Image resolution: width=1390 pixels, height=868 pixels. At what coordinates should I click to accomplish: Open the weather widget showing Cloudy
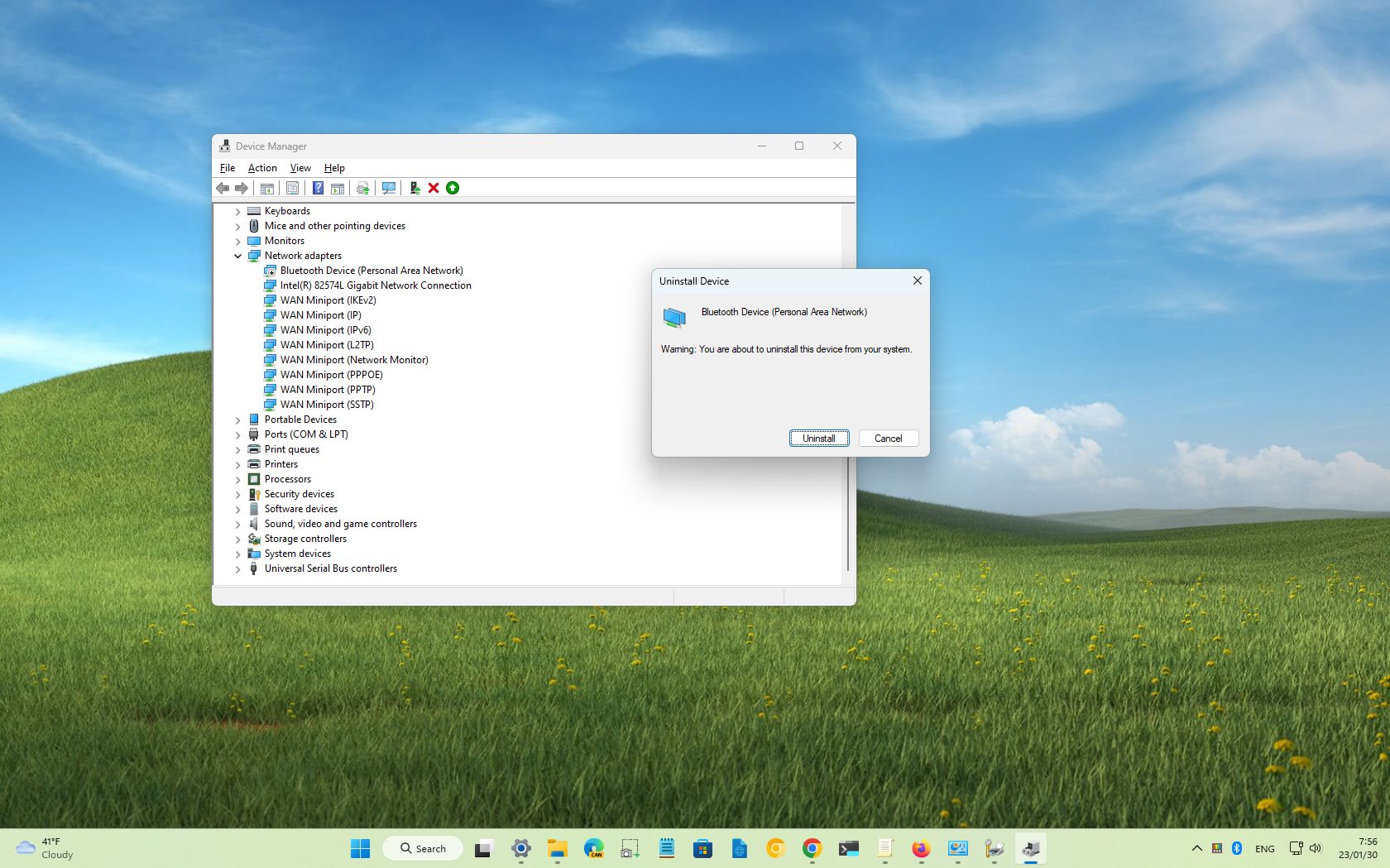coord(46,848)
